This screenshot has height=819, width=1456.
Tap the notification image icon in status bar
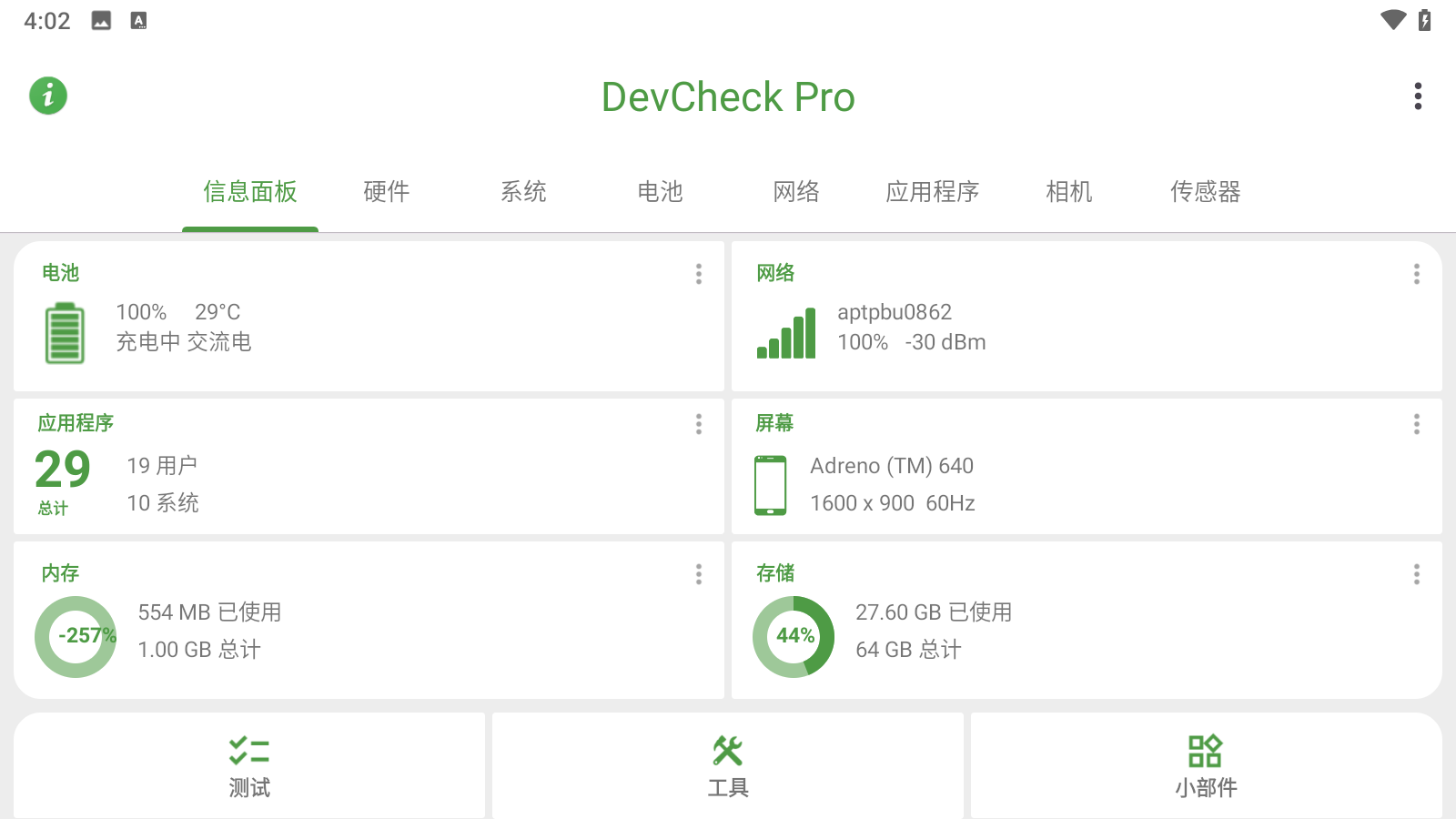click(101, 21)
